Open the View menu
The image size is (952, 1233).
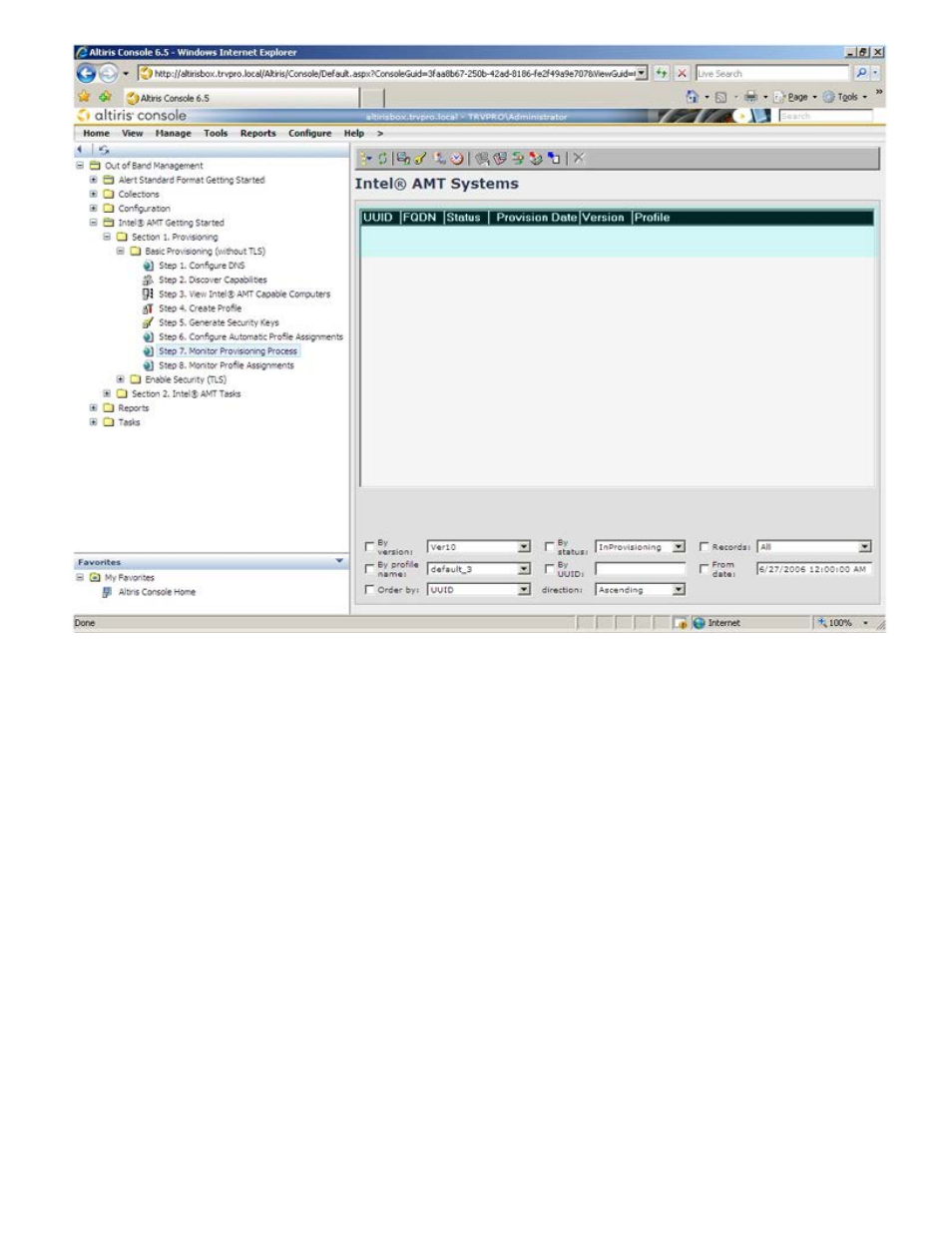point(133,133)
